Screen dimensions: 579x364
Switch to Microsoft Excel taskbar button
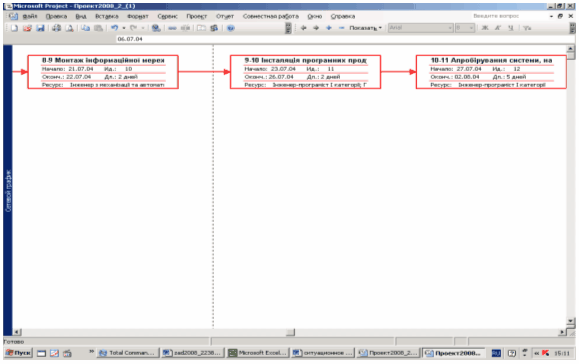coord(258,353)
